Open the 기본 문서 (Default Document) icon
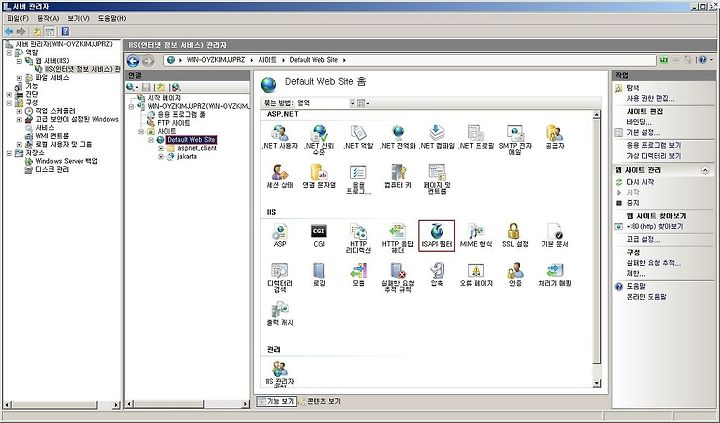 tap(555, 235)
